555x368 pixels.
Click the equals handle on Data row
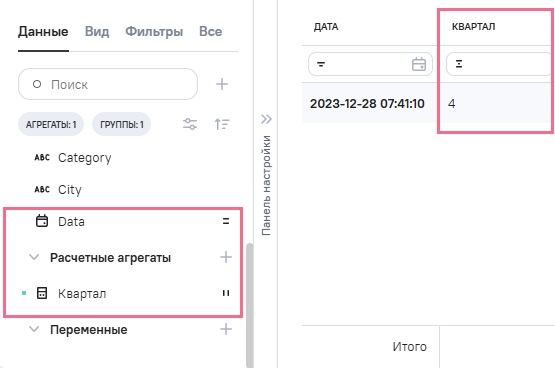click(x=226, y=222)
